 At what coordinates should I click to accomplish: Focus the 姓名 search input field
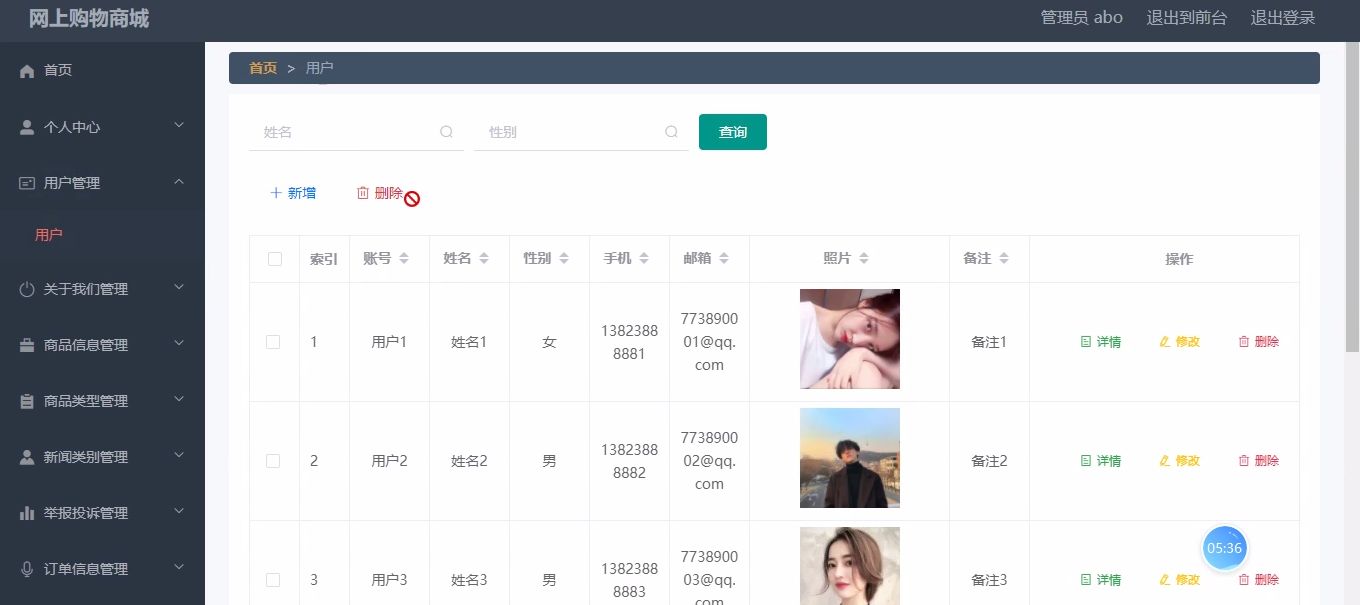356,132
